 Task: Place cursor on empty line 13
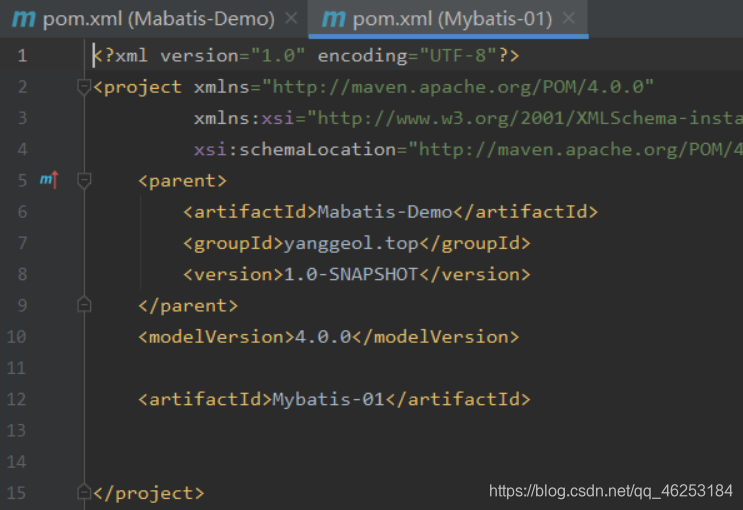[x=412, y=431]
